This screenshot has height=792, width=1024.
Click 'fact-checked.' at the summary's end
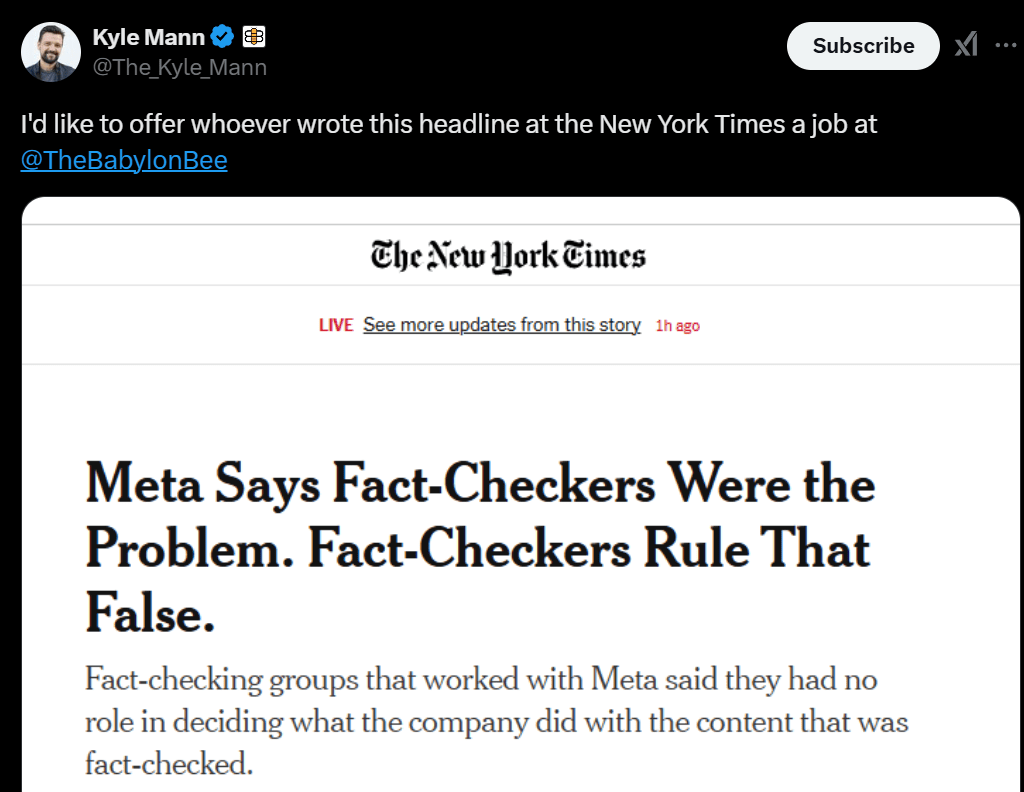169,764
